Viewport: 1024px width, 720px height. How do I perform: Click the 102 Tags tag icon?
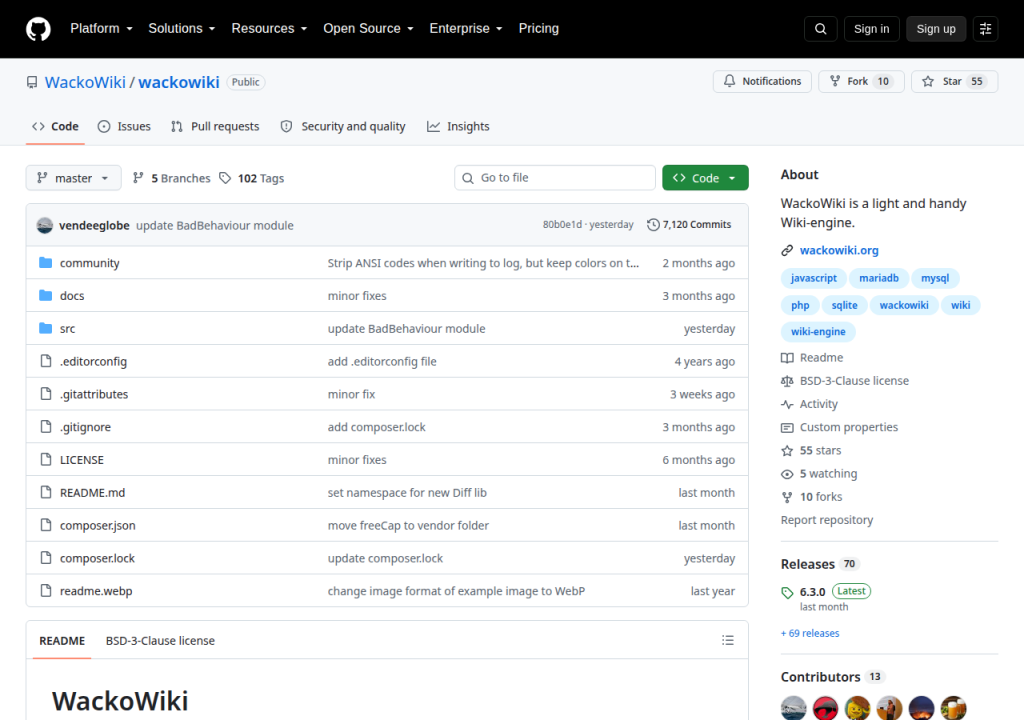point(225,178)
